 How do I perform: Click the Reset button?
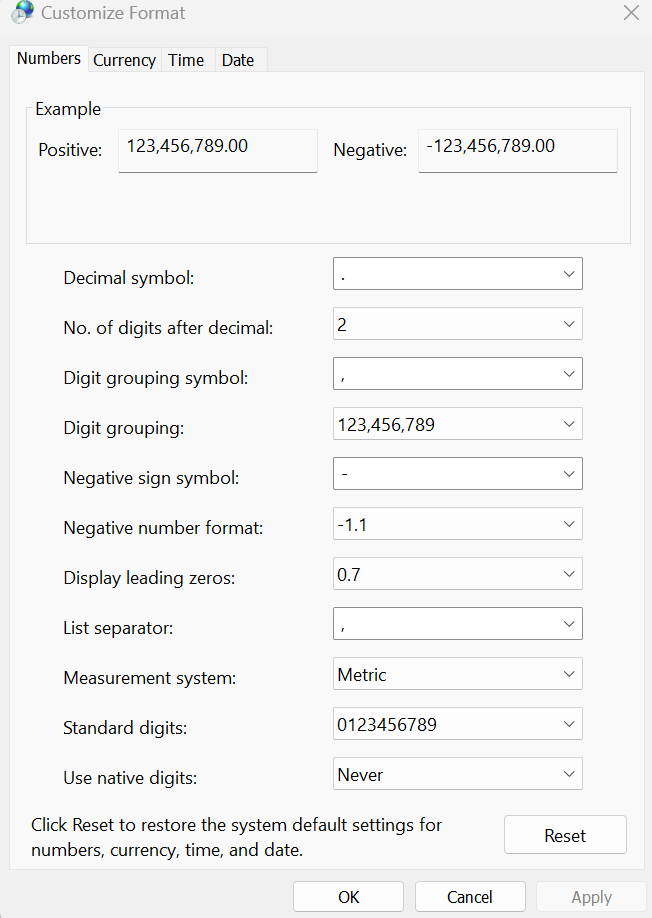tap(565, 834)
